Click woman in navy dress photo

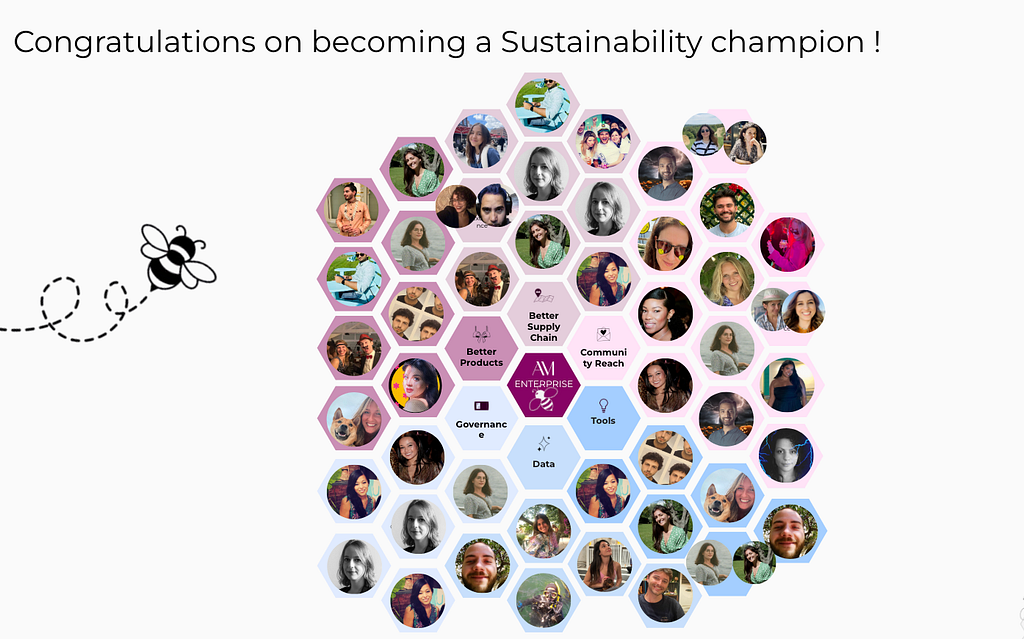click(x=787, y=385)
